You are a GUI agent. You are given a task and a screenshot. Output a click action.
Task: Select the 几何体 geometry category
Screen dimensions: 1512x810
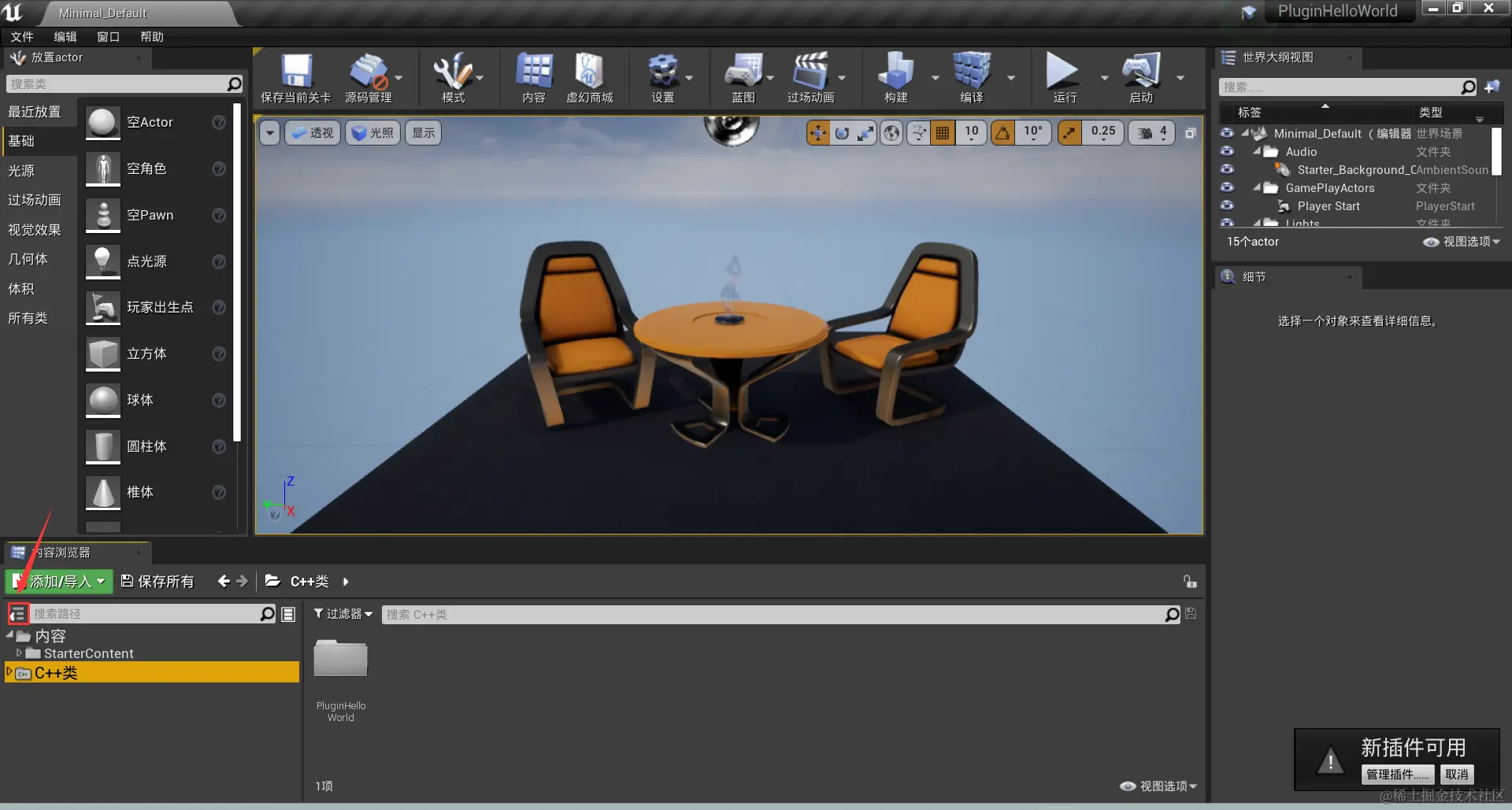(38, 259)
